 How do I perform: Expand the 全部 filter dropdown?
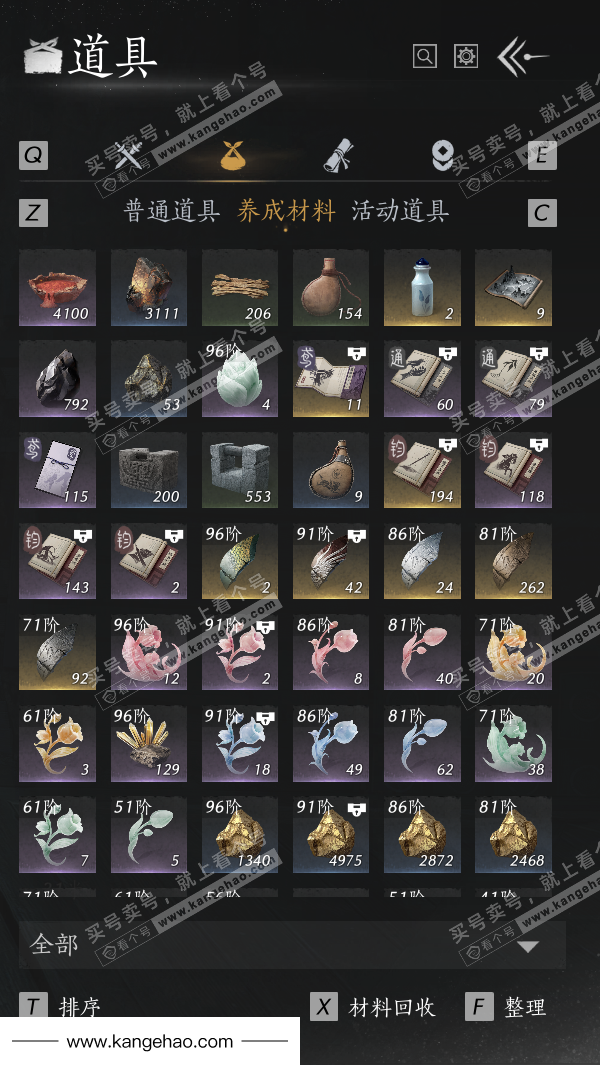click(x=292, y=945)
